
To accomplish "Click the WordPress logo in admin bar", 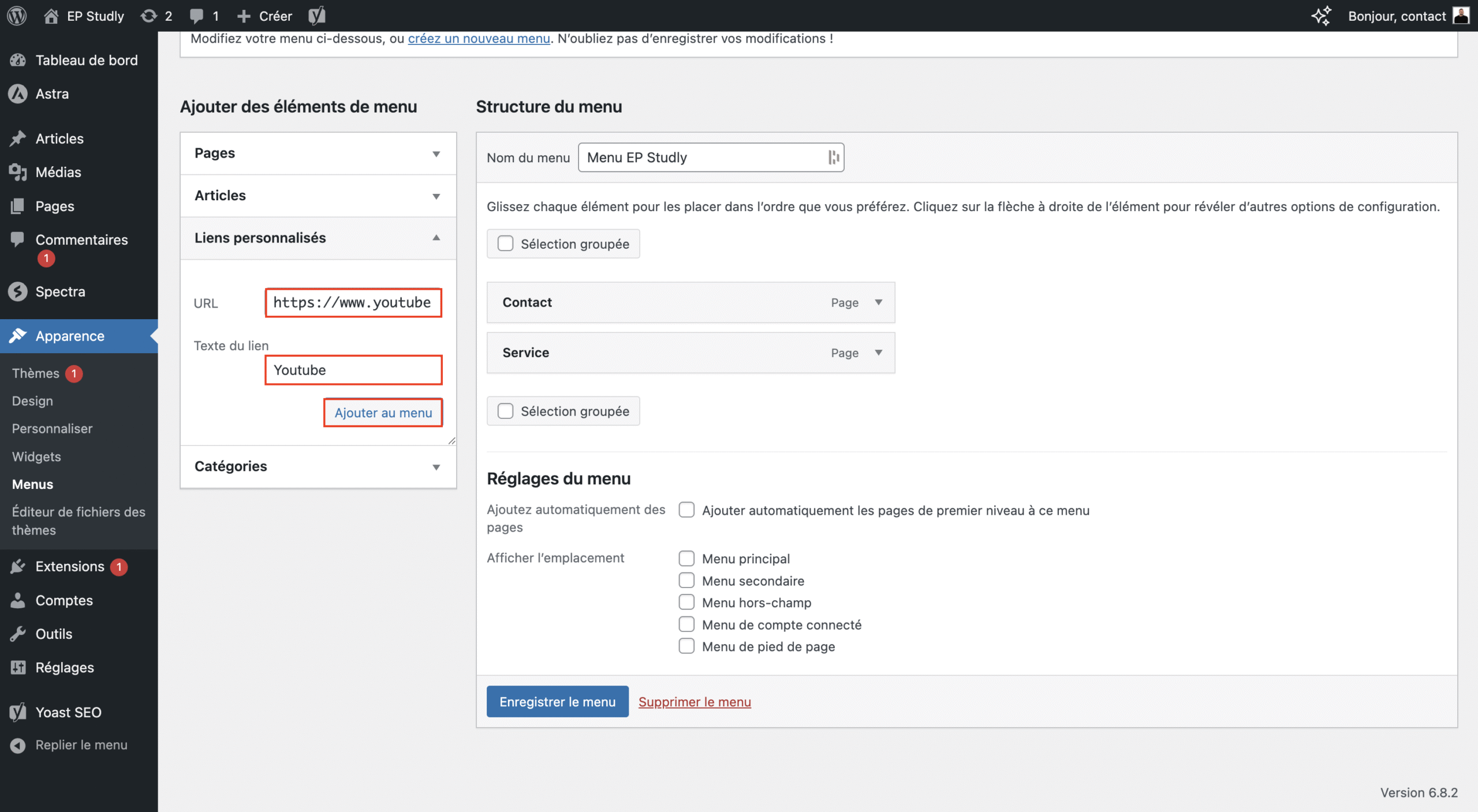I will pyautogui.click(x=17, y=16).
